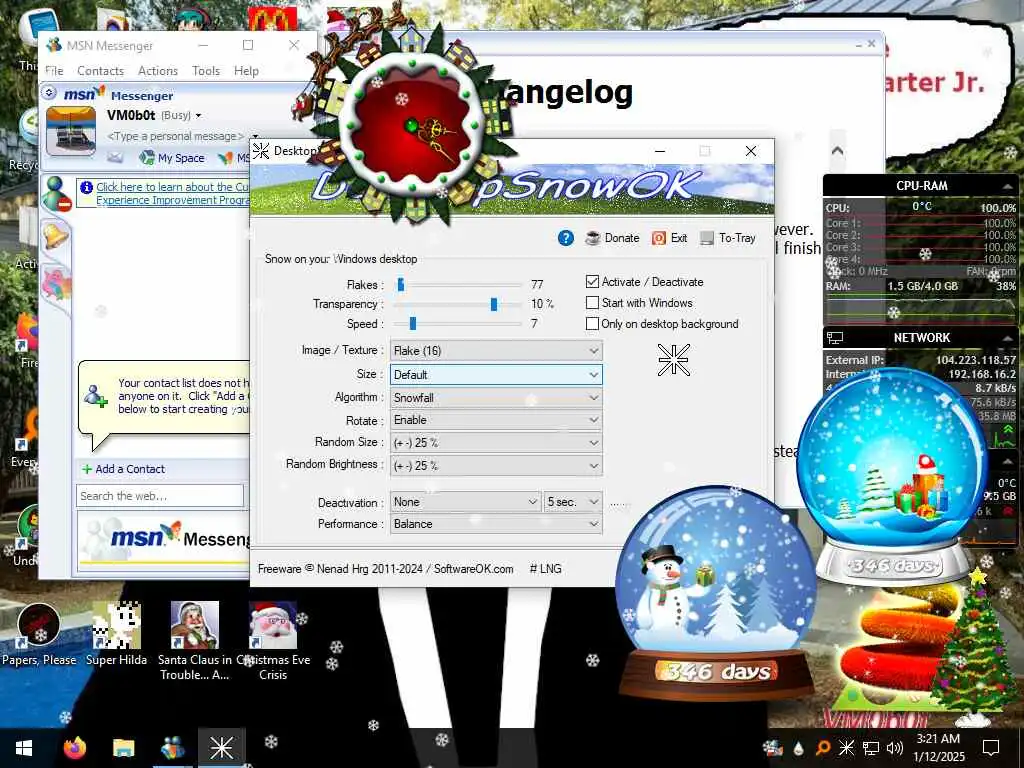Open the Actions menu in MSN Messenger

pos(158,71)
